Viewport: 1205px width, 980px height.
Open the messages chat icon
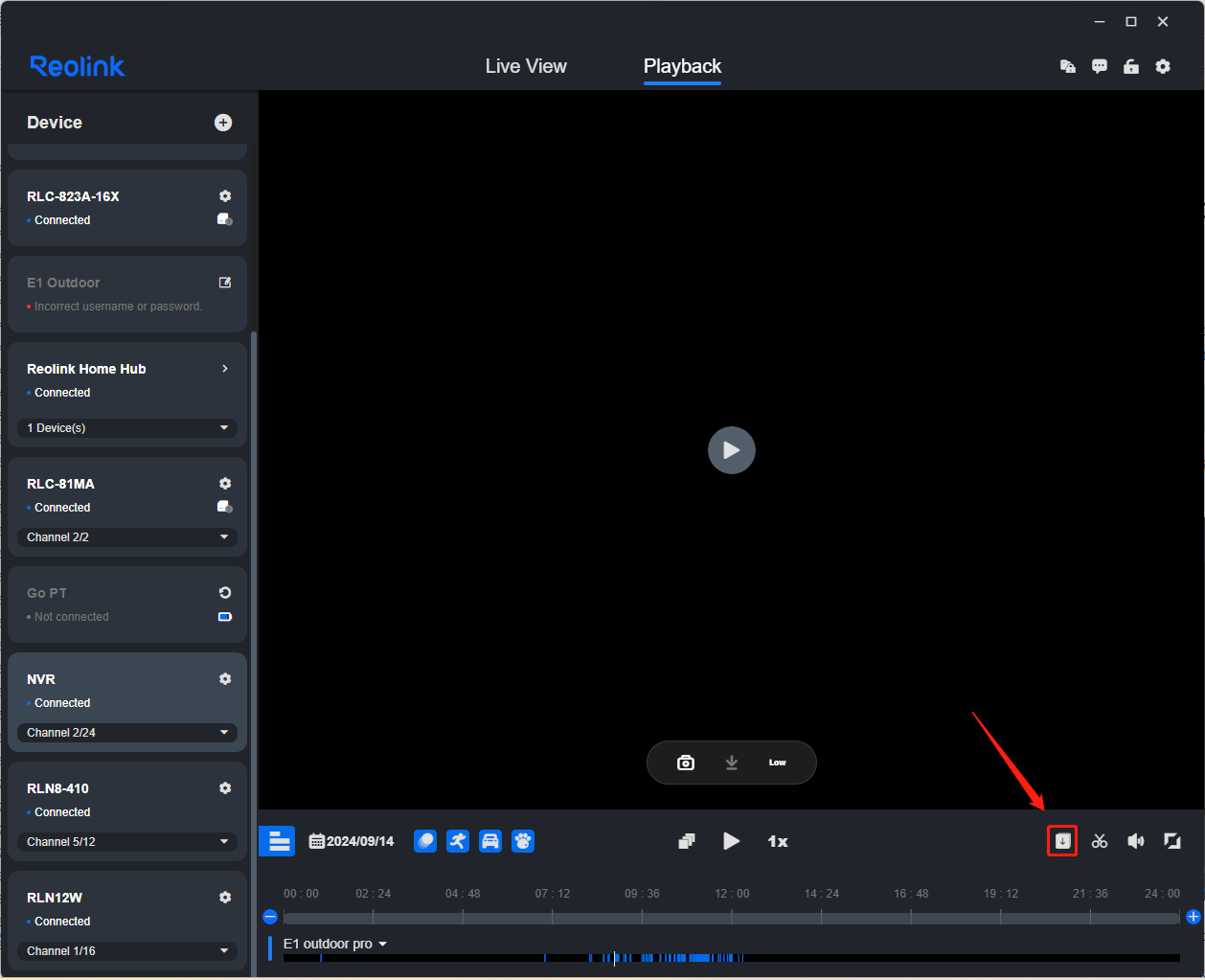[x=1100, y=66]
